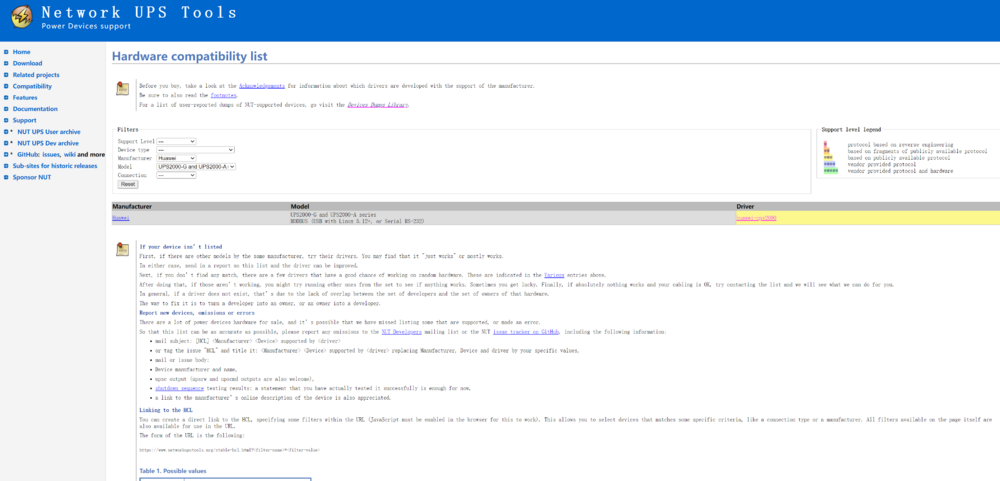The width and height of the screenshot is (1000, 481).
Task: Click the Reset filters button
Action: pyautogui.click(x=128, y=184)
